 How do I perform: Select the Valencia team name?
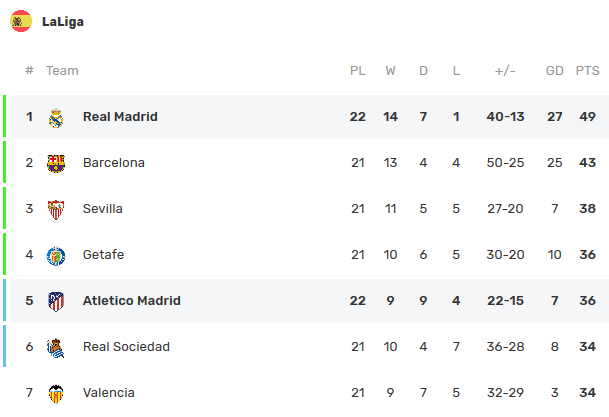(109, 393)
